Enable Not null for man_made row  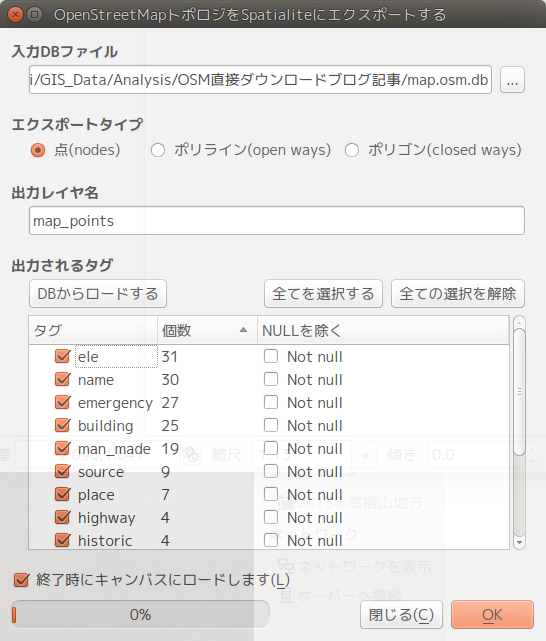click(271, 448)
